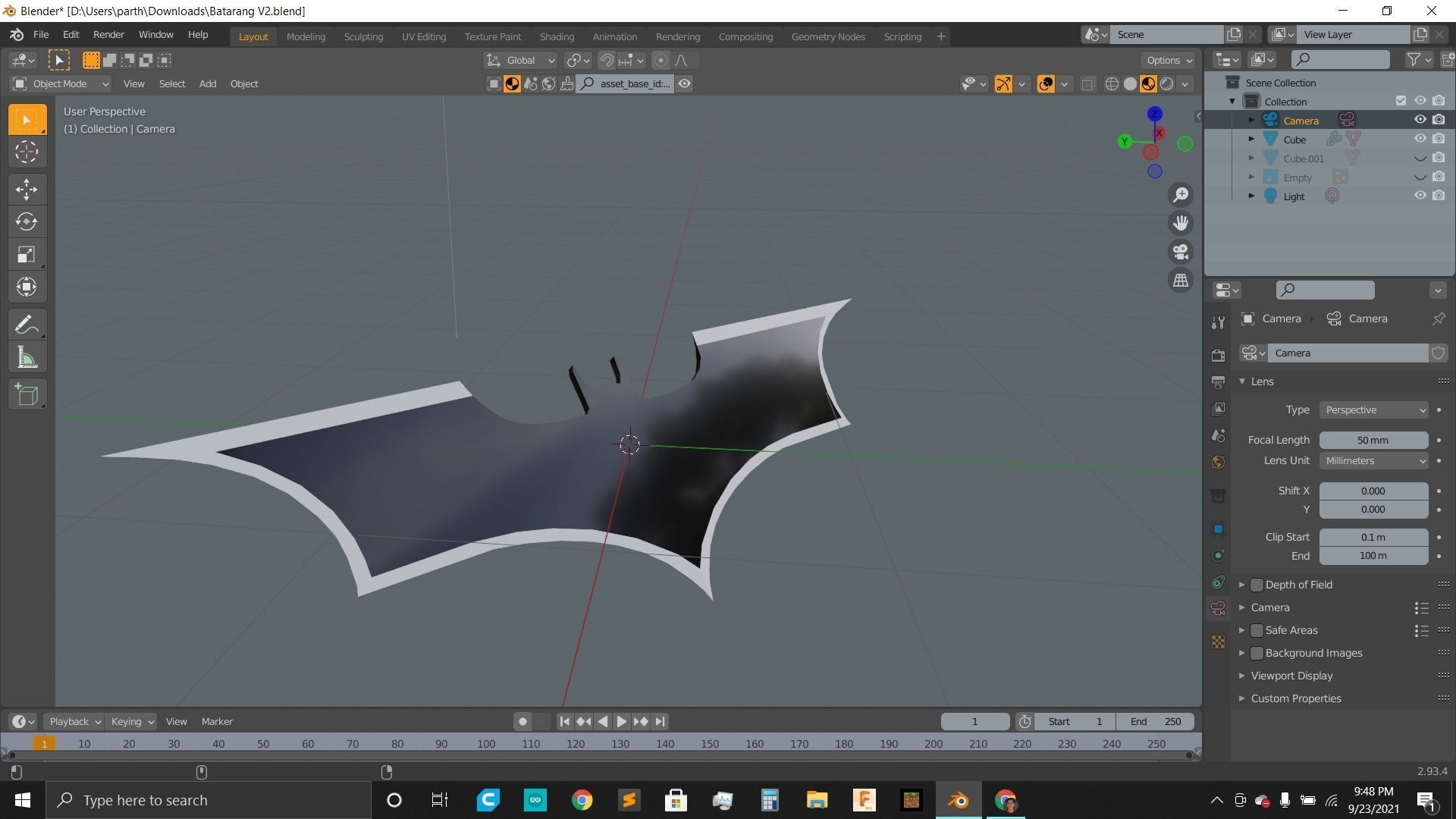Open Object Mode dropdown
This screenshot has width=1456, height=819.
coord(61,83)
